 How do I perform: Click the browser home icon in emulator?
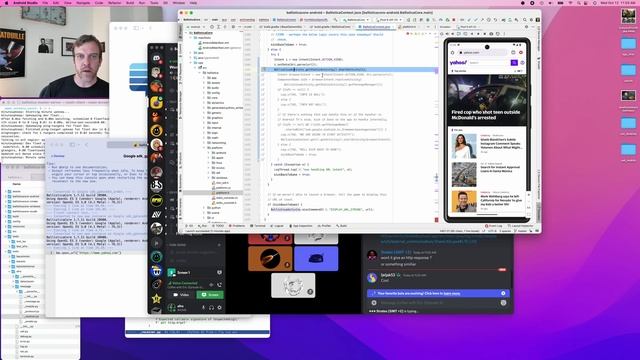pyautogui.click(x=452, y=53)
